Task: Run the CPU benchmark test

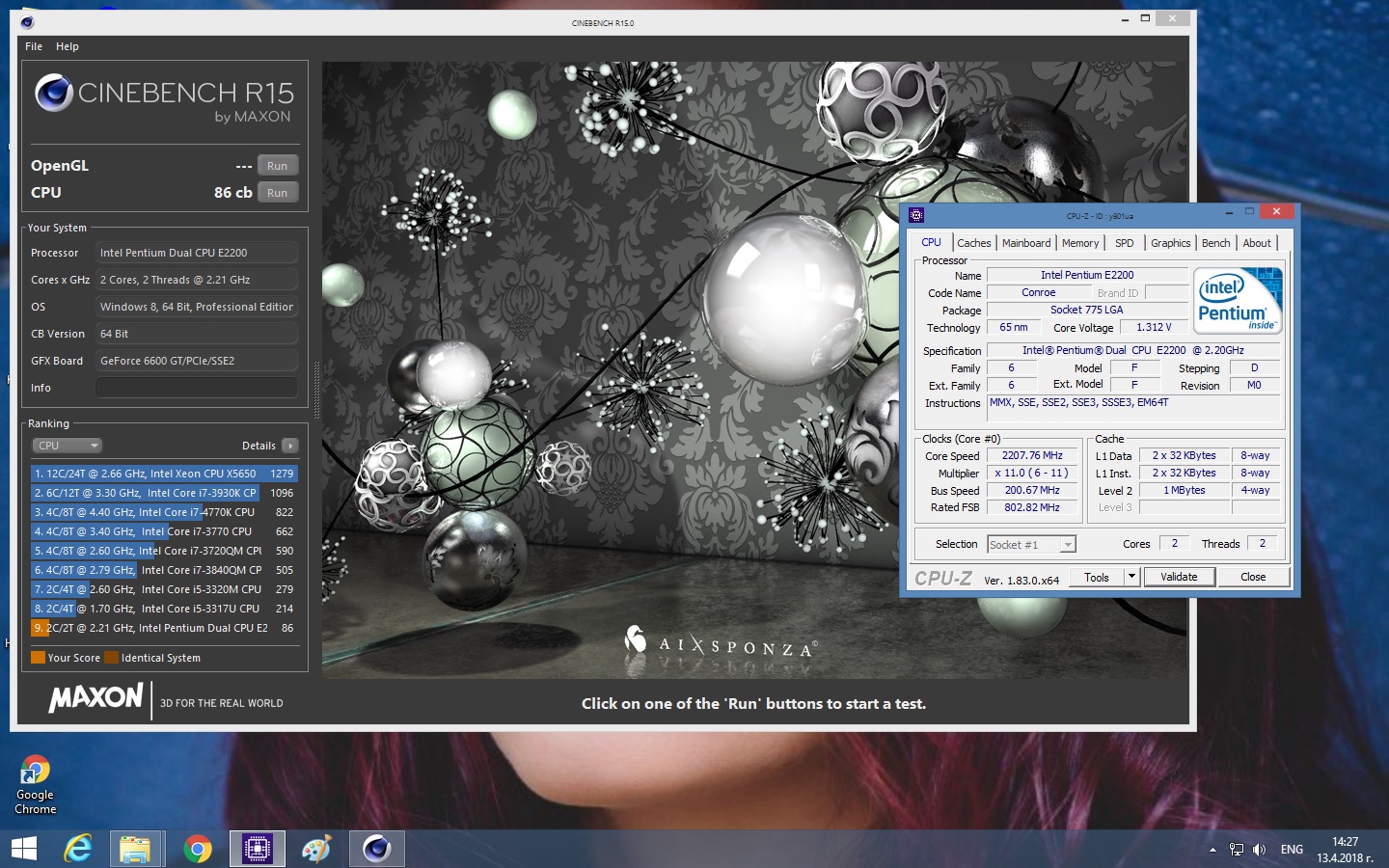Action: [278, 193]
